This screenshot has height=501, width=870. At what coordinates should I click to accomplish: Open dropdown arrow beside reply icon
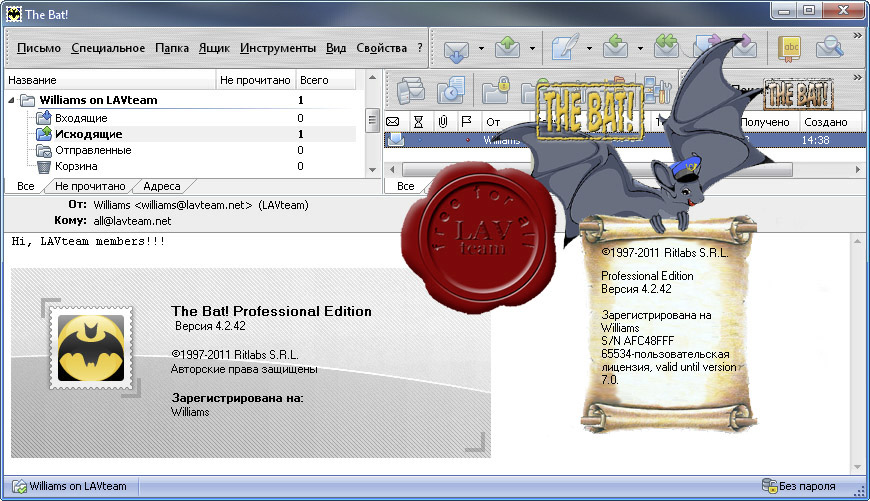pyautogui.click(x=640, y=48)
